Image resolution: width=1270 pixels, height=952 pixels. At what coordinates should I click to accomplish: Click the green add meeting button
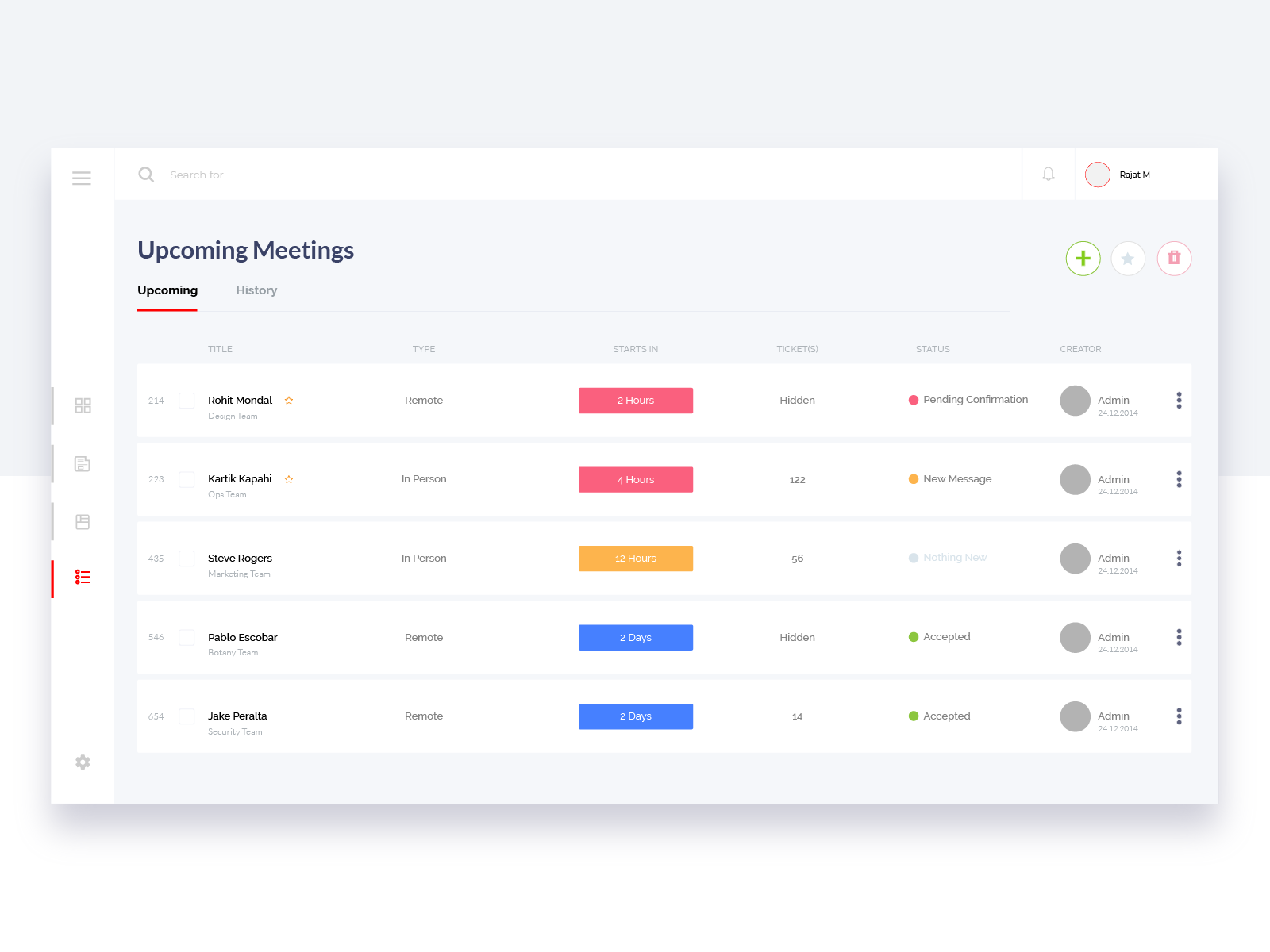pyautogui.click(x=1083, y=259)
